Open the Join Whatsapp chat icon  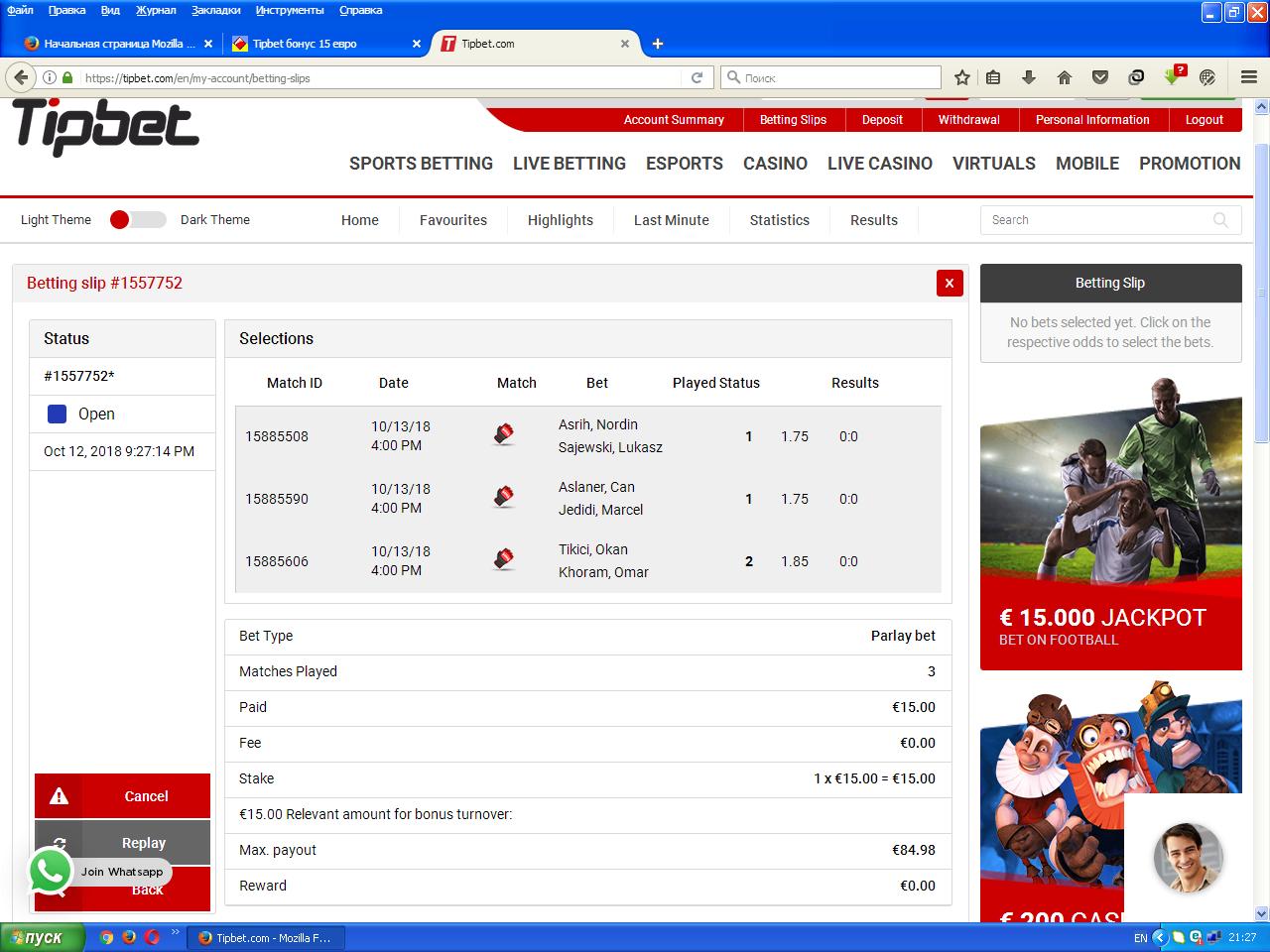pyautogui.click(x=51, y=871)
